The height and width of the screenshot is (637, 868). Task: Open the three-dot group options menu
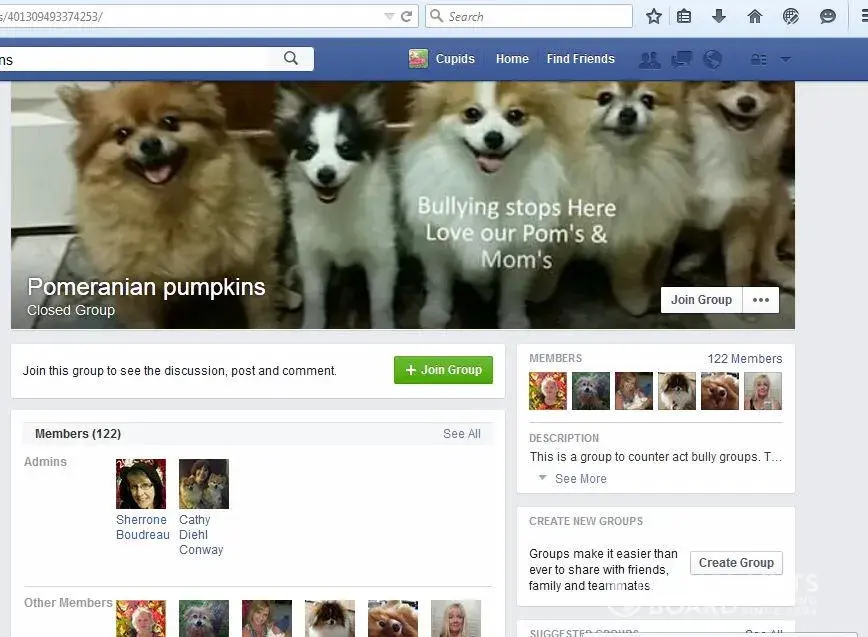coord(760,300)
